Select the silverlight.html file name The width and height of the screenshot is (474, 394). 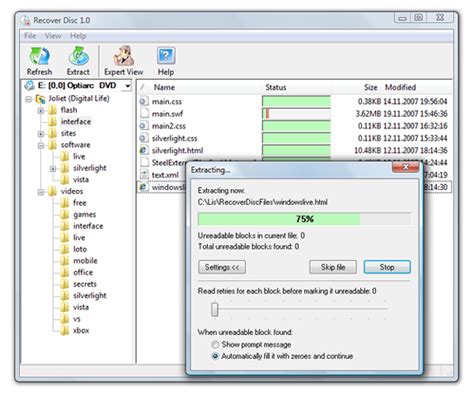[x=177, y=151]
